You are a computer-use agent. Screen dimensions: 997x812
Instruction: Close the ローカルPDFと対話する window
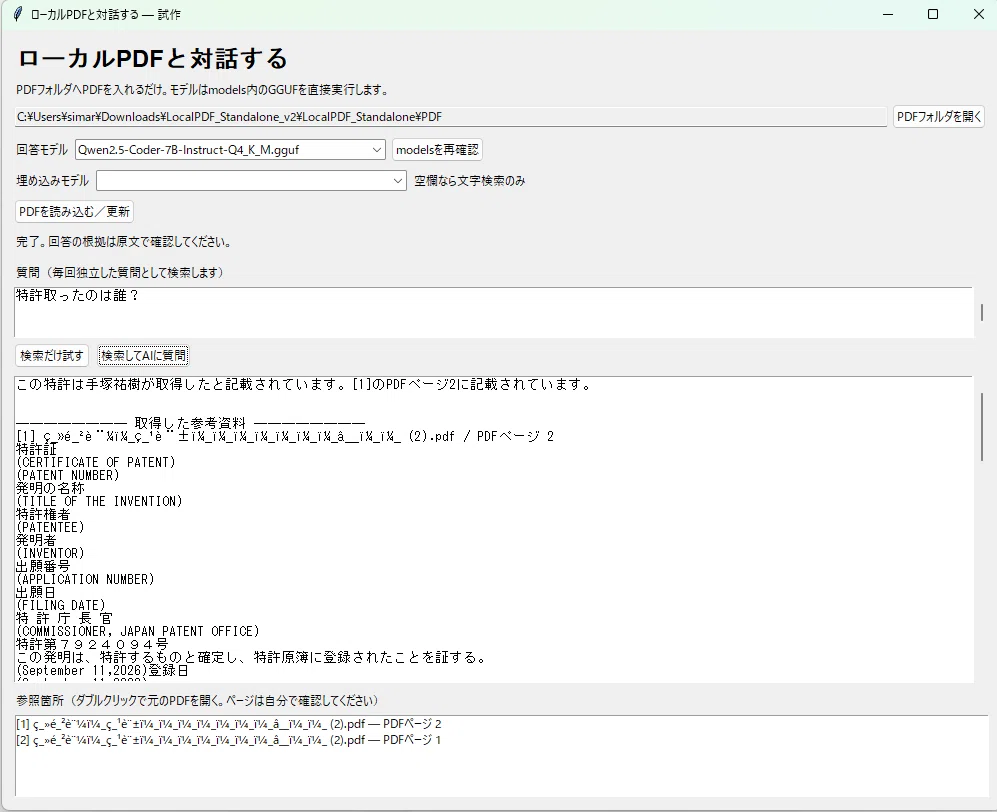979,14
